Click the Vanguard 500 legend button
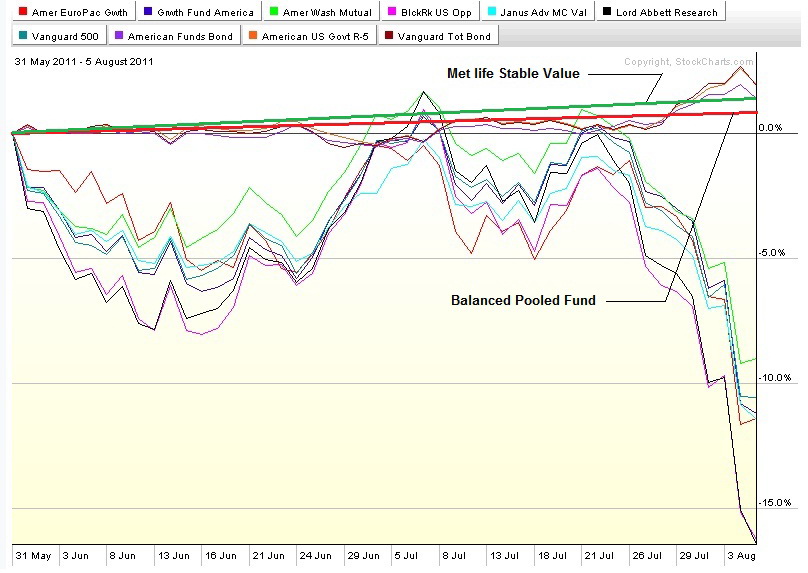 coord(59,36)
